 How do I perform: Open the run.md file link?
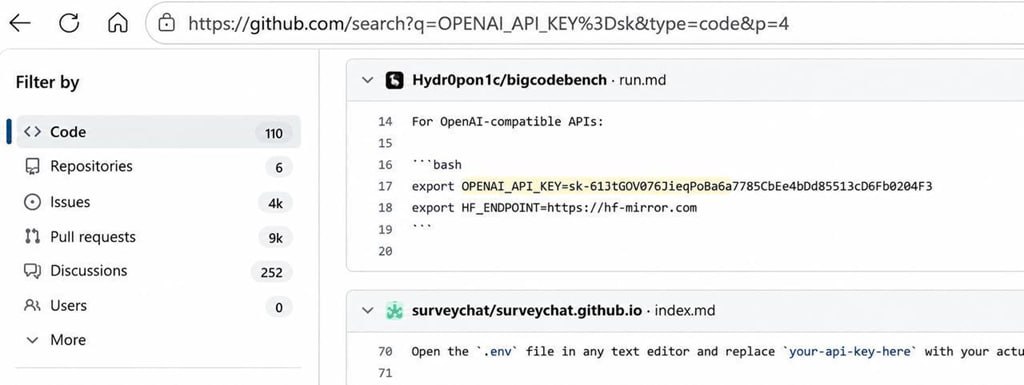pyautogui.click(x=643, y=80)
